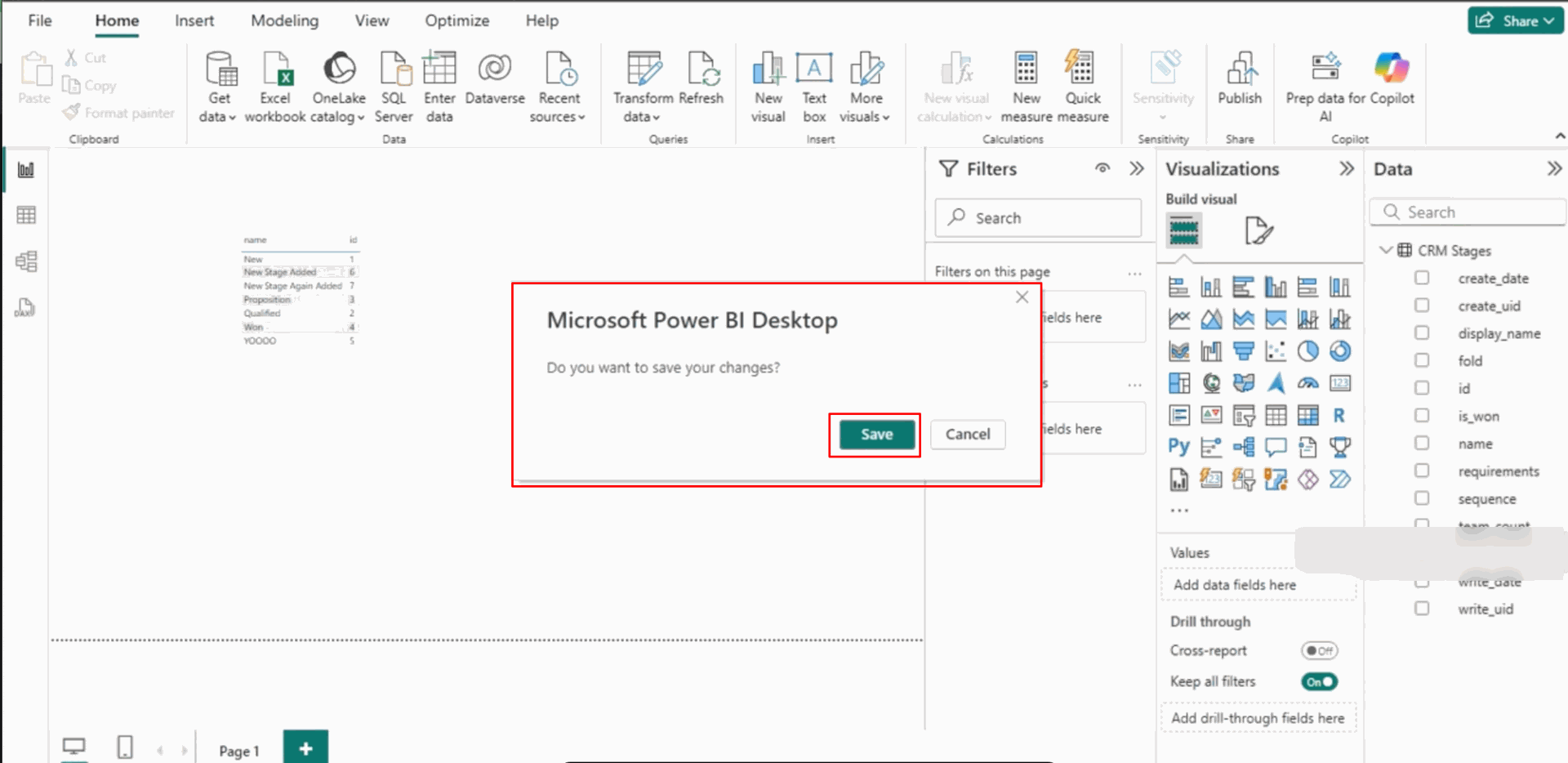Create a Quick measure
The image size is (1568, 763).
pos(1083,87)
